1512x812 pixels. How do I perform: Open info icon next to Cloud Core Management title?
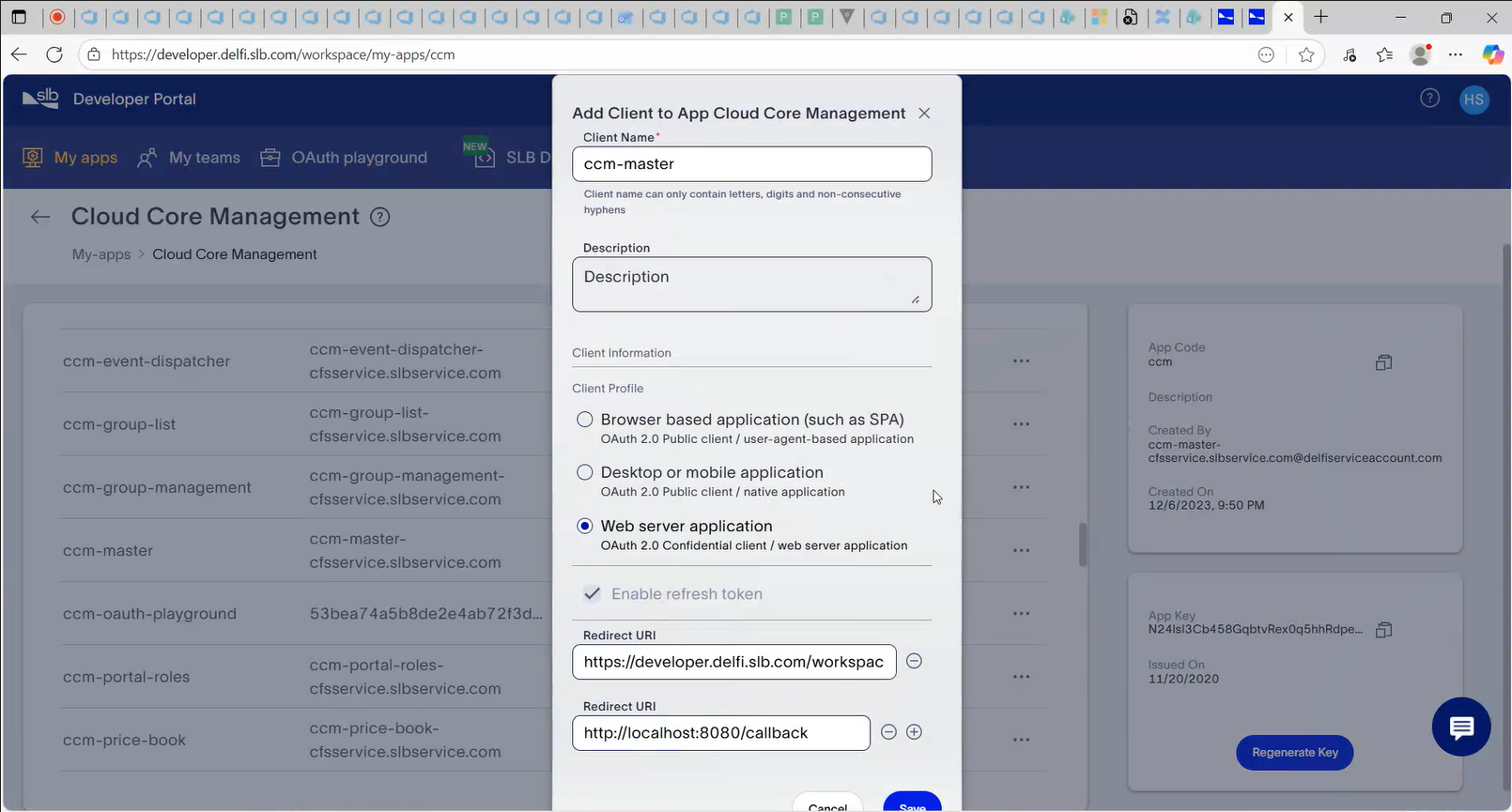[380, 217]
